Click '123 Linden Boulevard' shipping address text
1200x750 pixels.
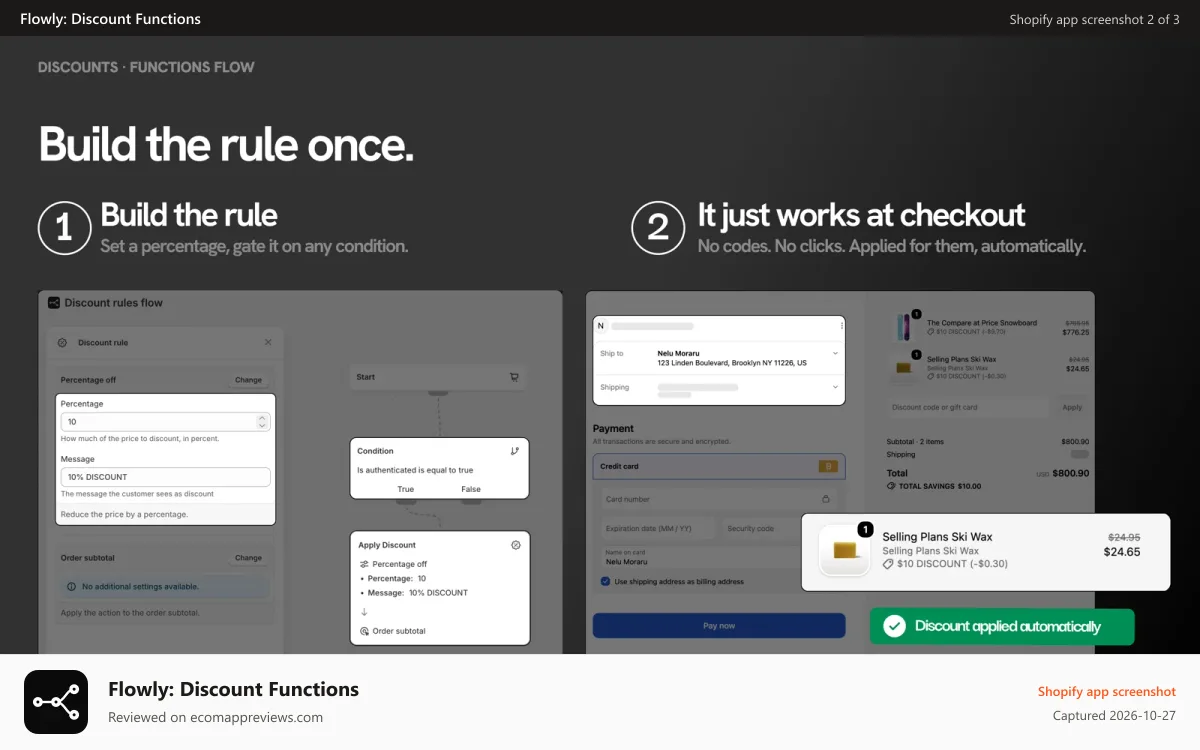pyautogui.click(x=732, y=363)
